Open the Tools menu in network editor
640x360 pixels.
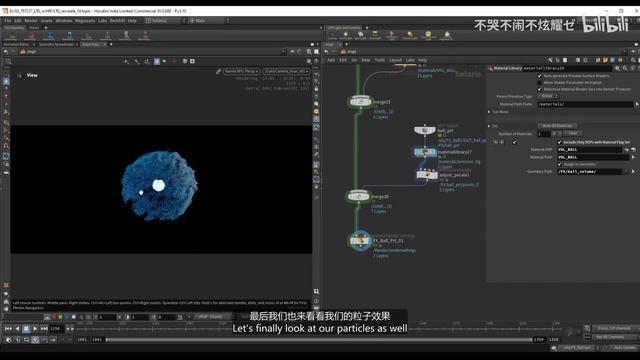pyautogui.click(x=380, y=60)
